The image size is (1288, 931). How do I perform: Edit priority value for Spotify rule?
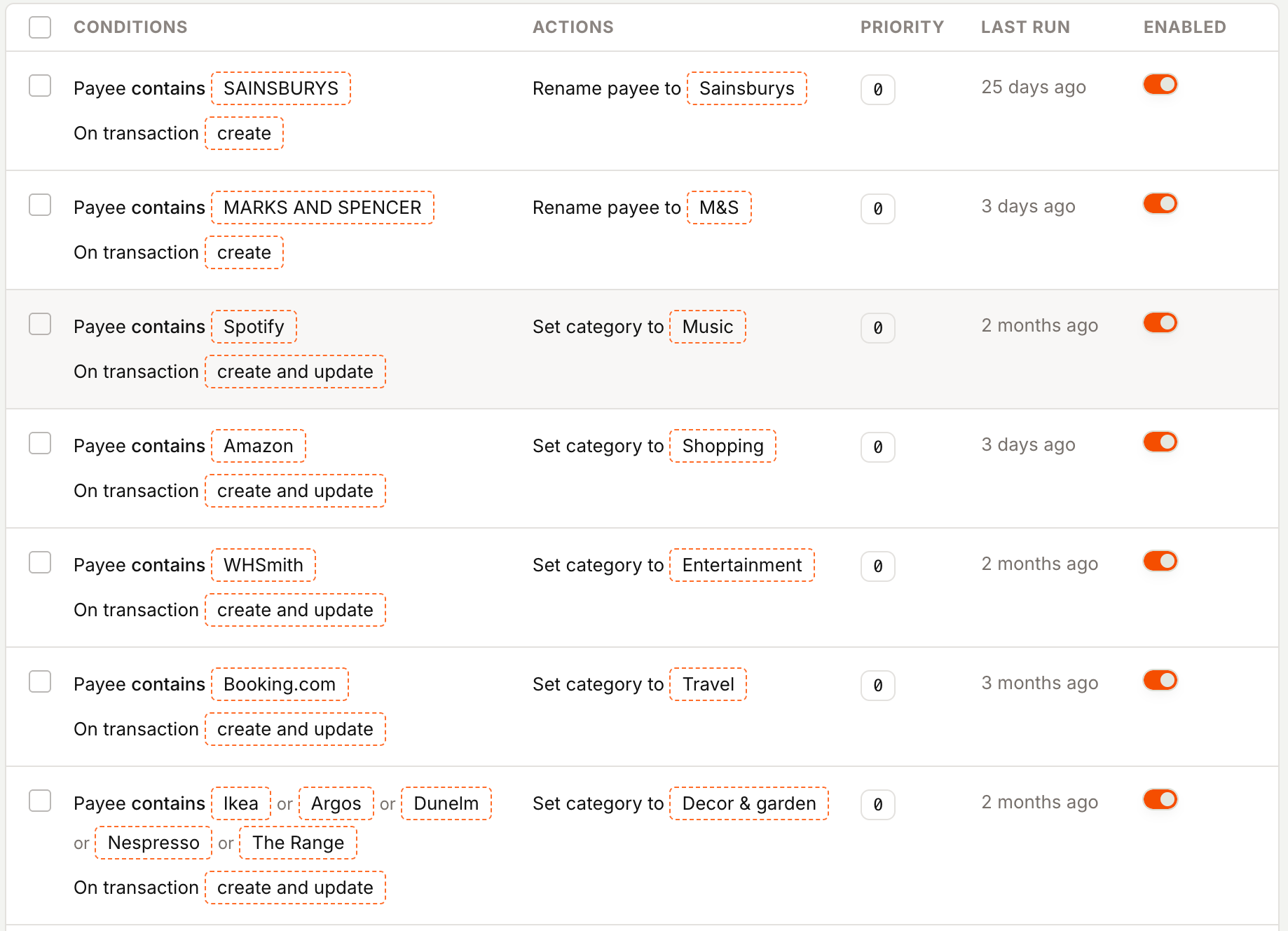pos(878,328)
